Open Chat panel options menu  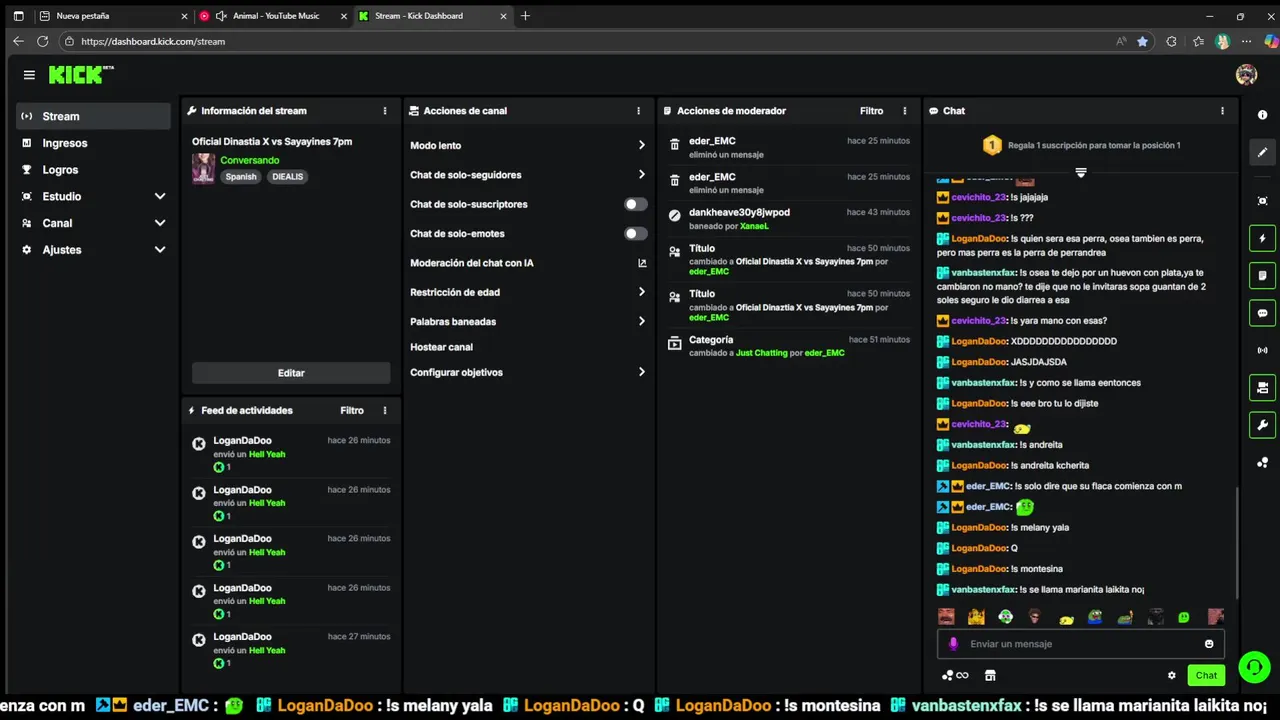1222,111
